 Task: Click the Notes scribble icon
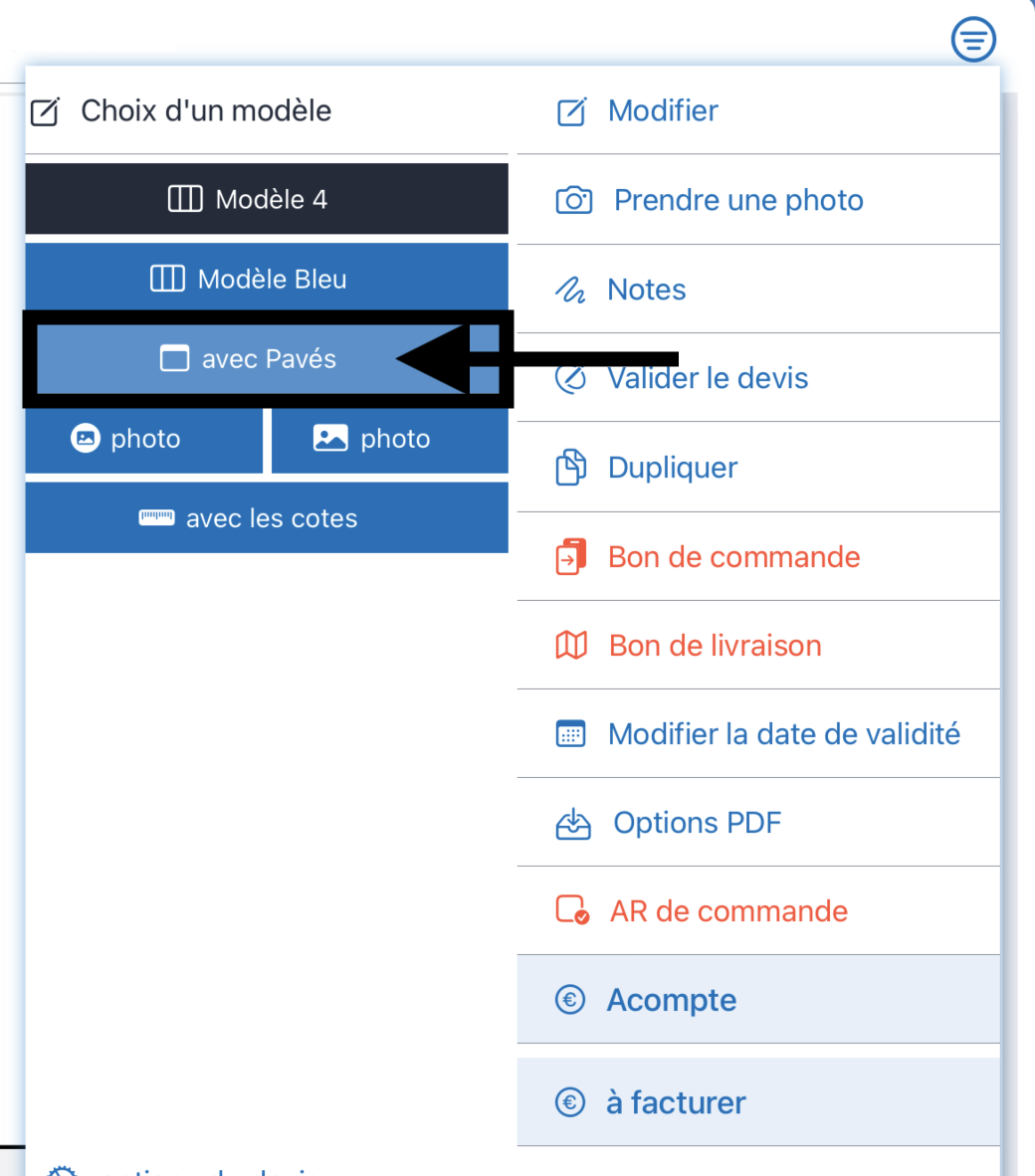pyautogui.click(x=570, y=290)
